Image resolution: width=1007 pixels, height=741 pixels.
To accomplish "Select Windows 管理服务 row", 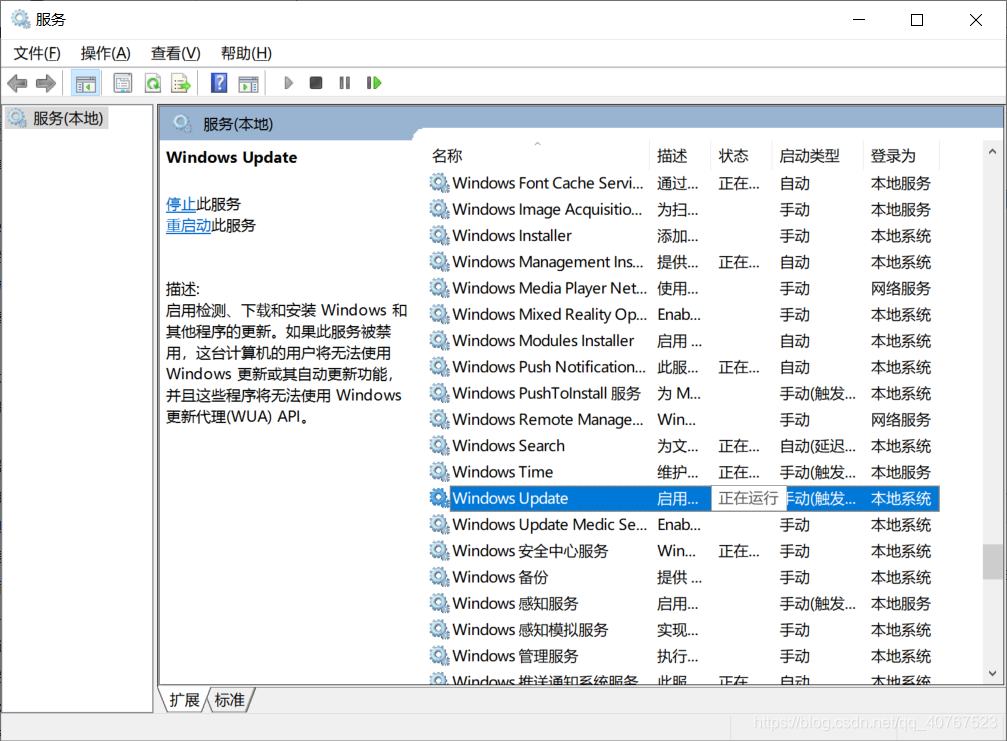I will (x=683, y=656).
